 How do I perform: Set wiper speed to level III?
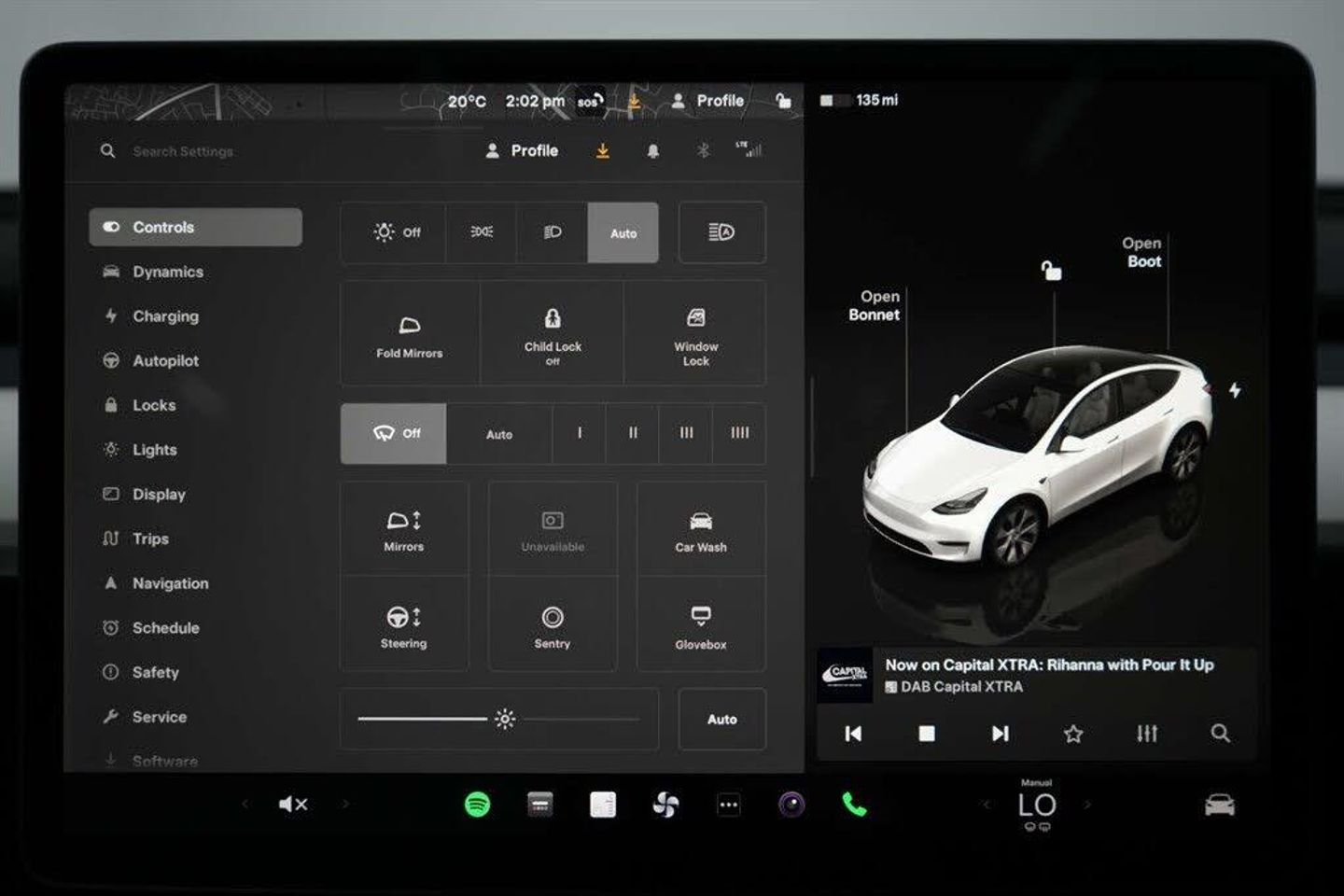(686, 433)
